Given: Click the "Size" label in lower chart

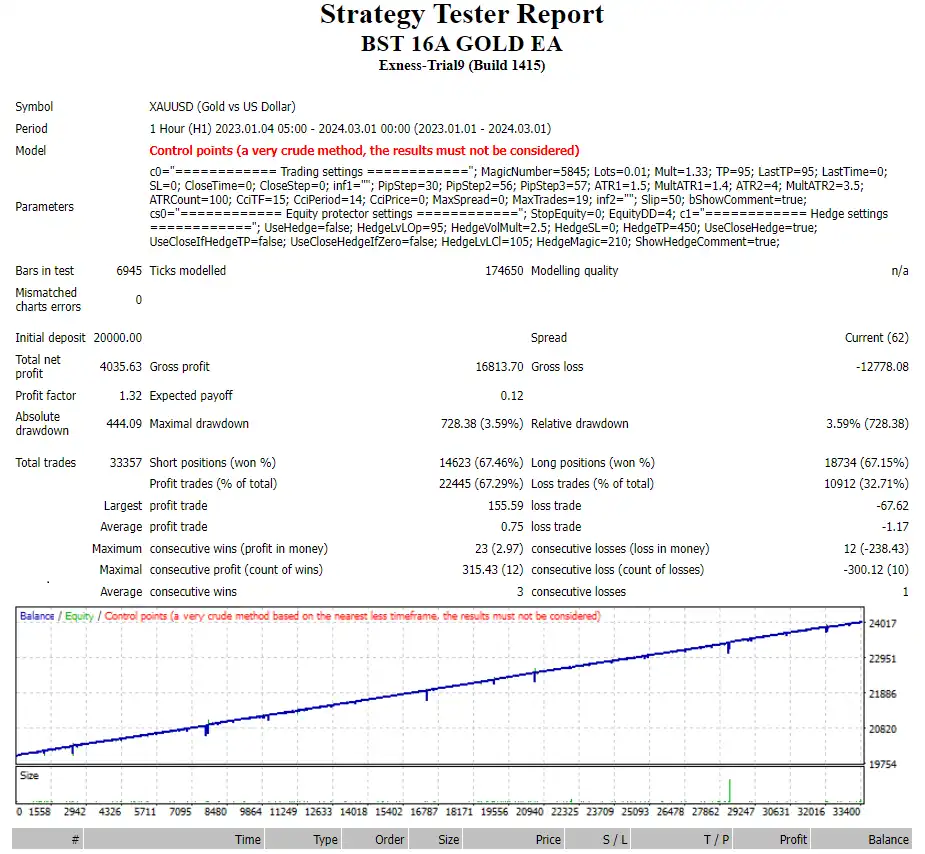Looking at the screenshot, I should tap(30, 775).
